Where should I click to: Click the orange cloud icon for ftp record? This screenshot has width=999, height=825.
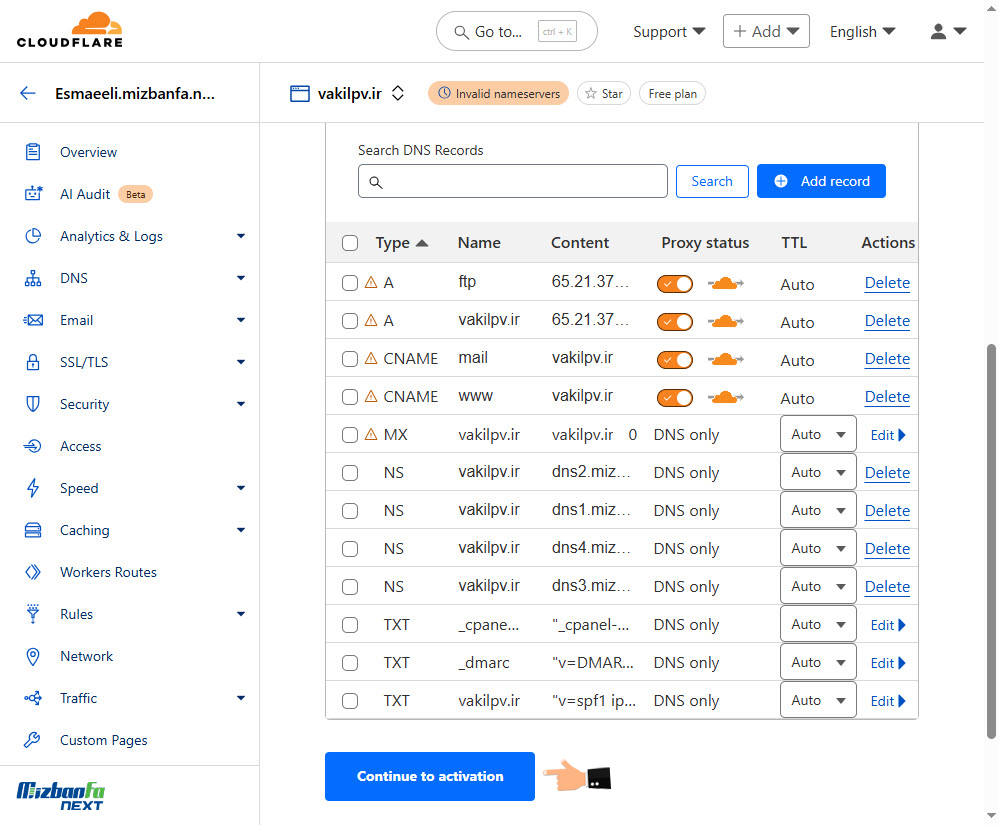(726, 283)
